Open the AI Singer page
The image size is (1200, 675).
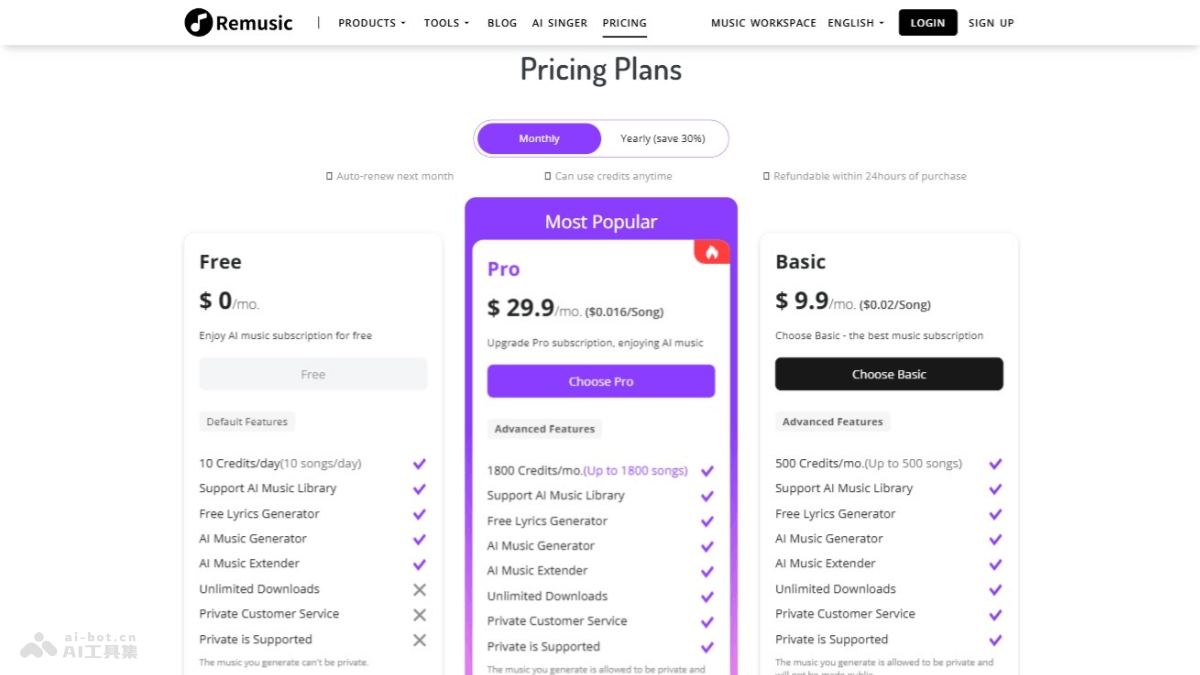click(560, 23)
